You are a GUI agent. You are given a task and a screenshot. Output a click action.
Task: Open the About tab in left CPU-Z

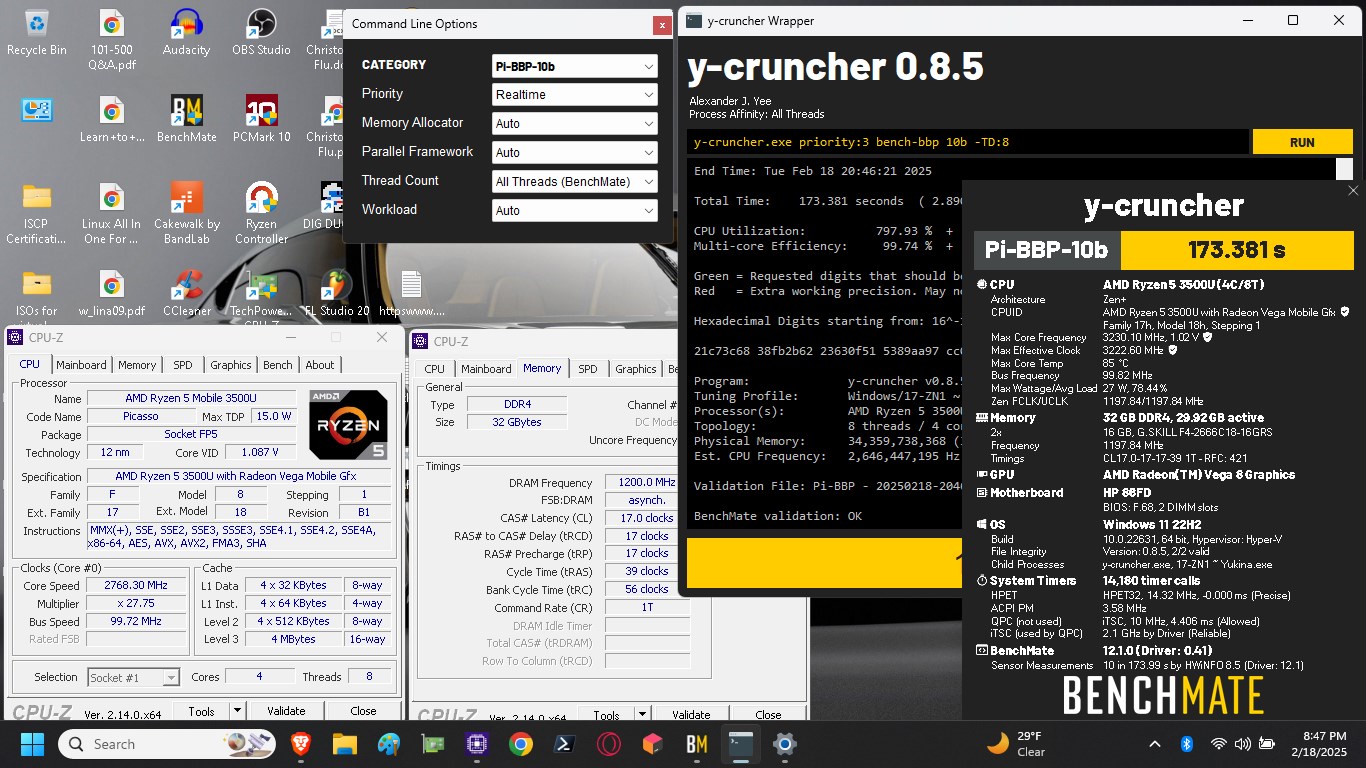tap(320, 365)
